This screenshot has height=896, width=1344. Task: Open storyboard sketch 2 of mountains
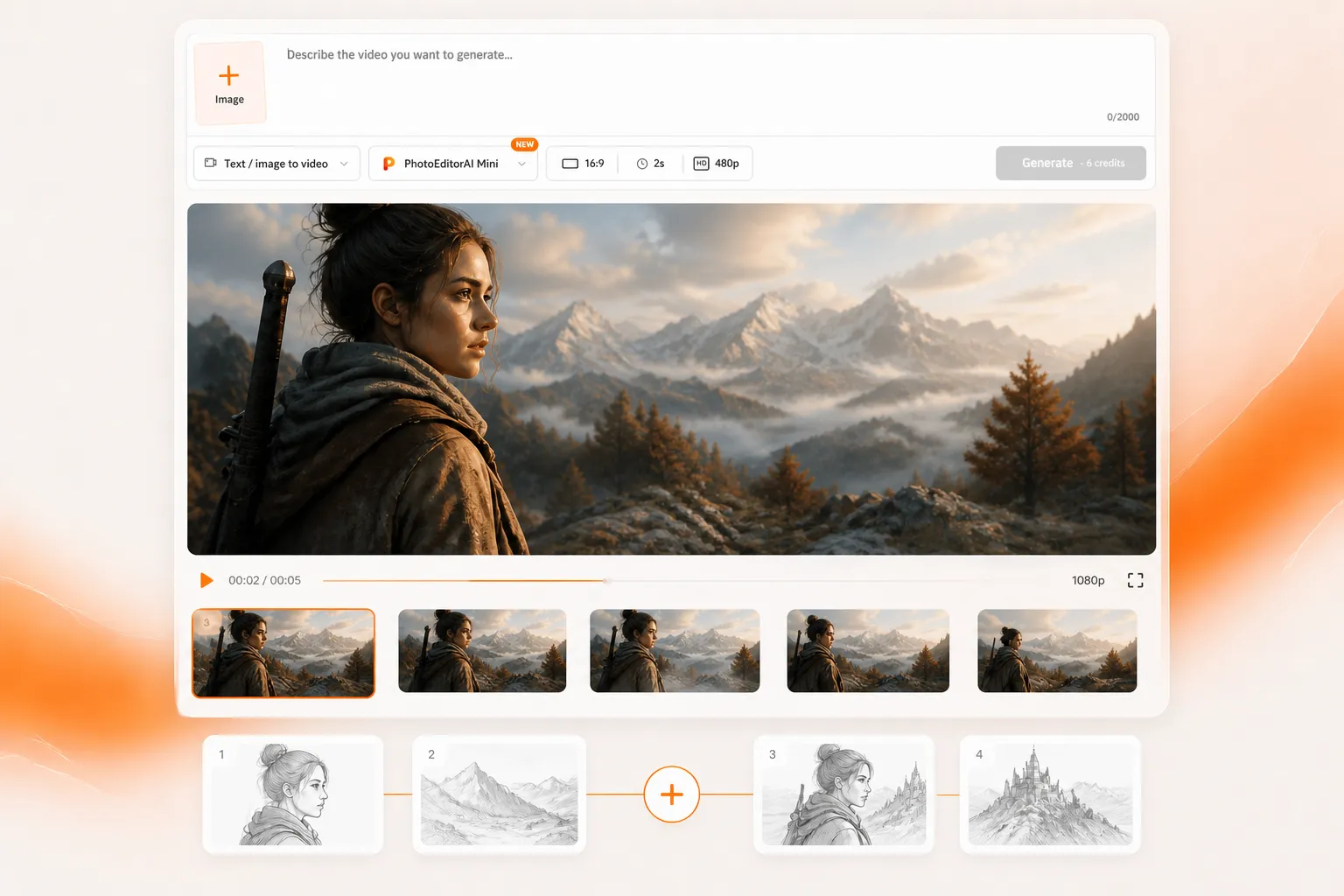click(499, 794)
